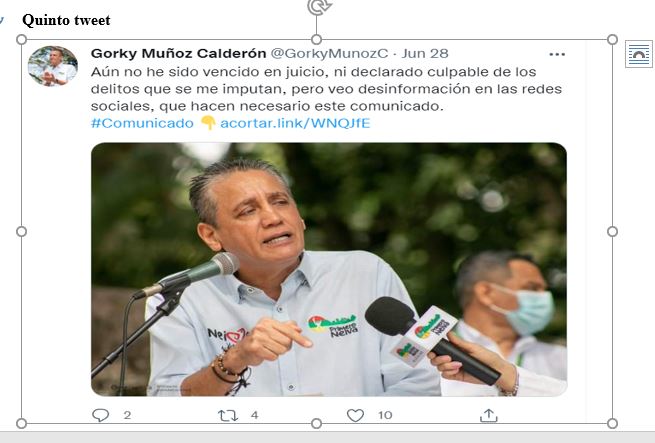
Task: Open the acortar.link/WNQJfE link
Action: tap(295, 123)
